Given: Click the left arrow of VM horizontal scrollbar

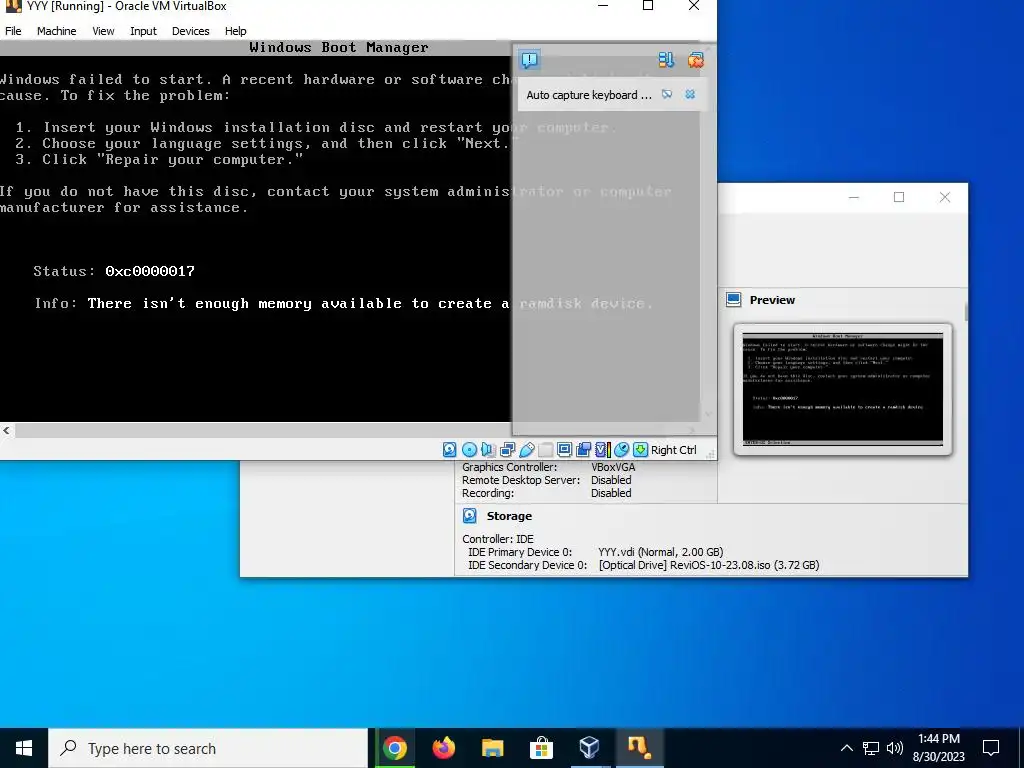Looking at the screenshot, I should click(x=7, y=430).
